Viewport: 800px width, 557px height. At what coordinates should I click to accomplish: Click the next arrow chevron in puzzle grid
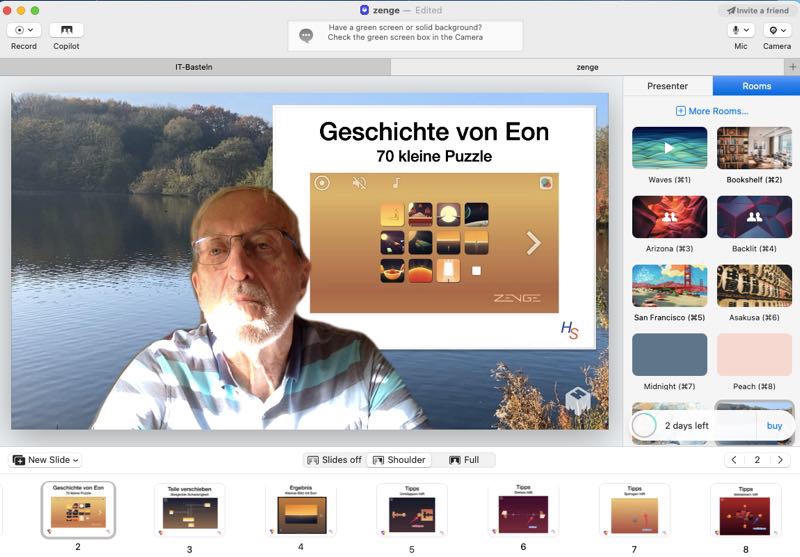pos(533,242)
